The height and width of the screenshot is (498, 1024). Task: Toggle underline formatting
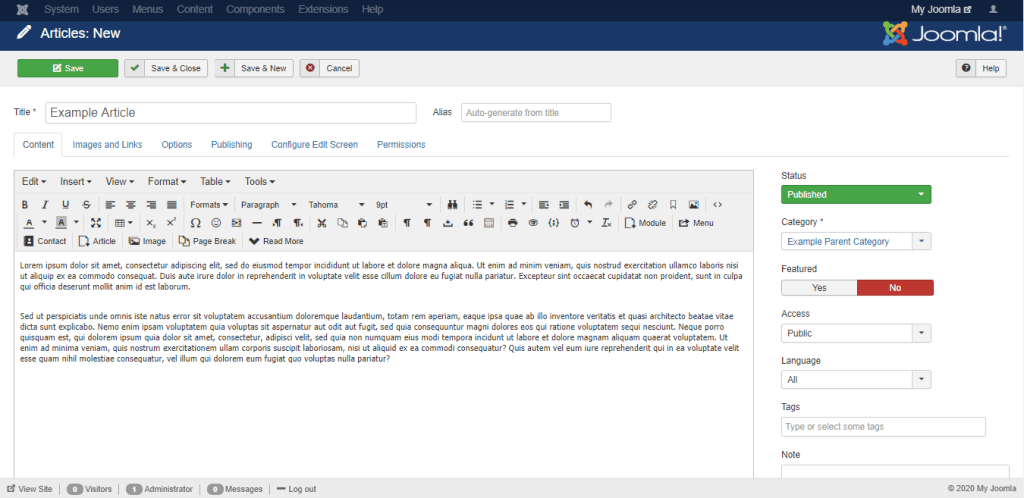(65, 205)
